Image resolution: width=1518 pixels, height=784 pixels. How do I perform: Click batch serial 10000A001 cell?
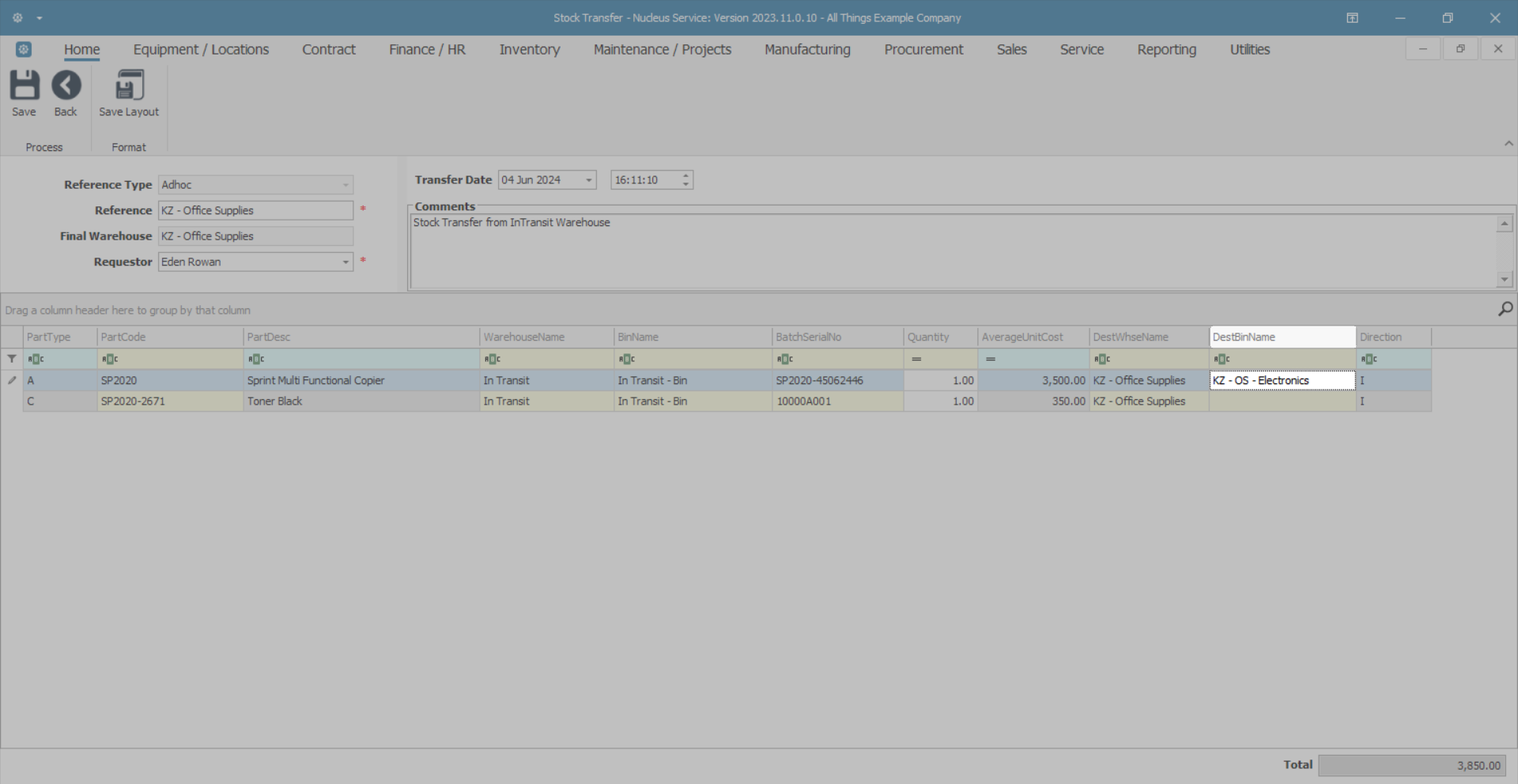pos(838,401)
